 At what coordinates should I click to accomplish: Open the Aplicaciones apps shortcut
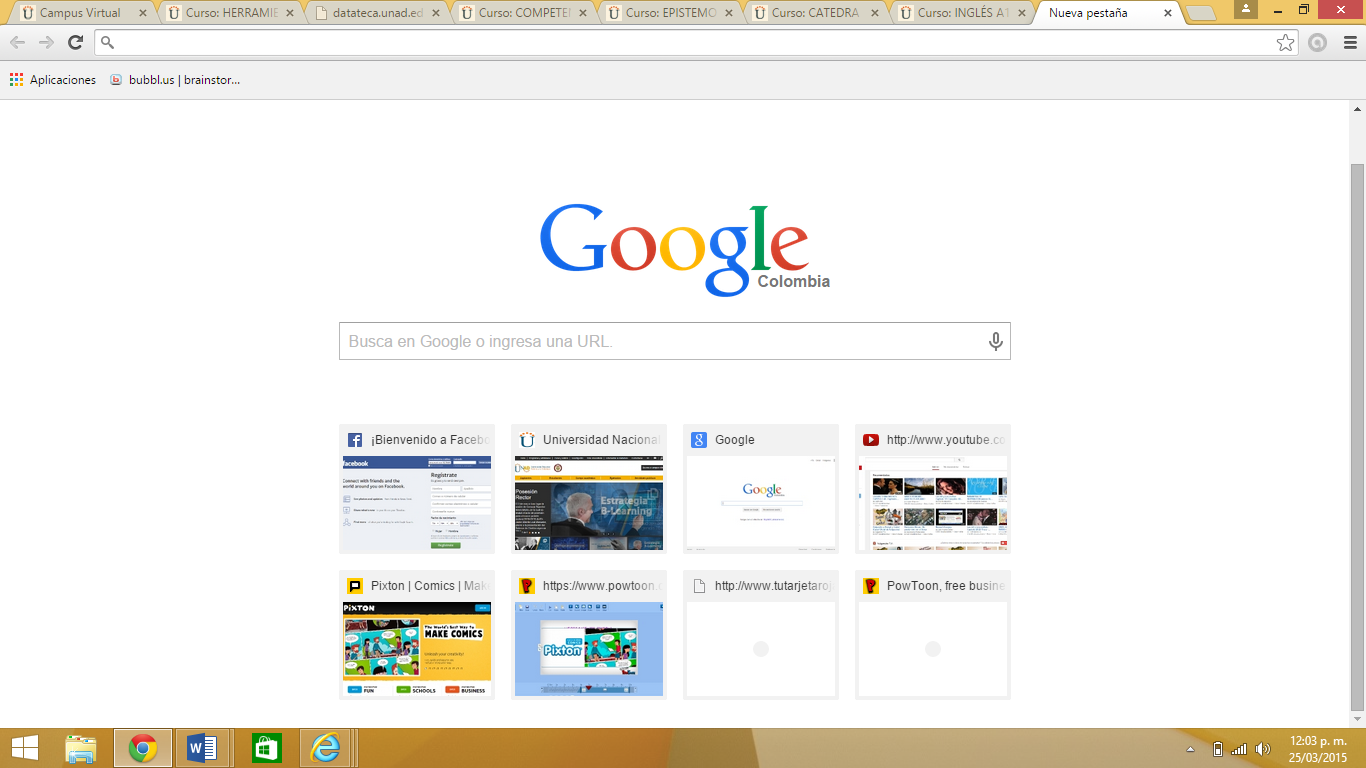coord(53,80)
